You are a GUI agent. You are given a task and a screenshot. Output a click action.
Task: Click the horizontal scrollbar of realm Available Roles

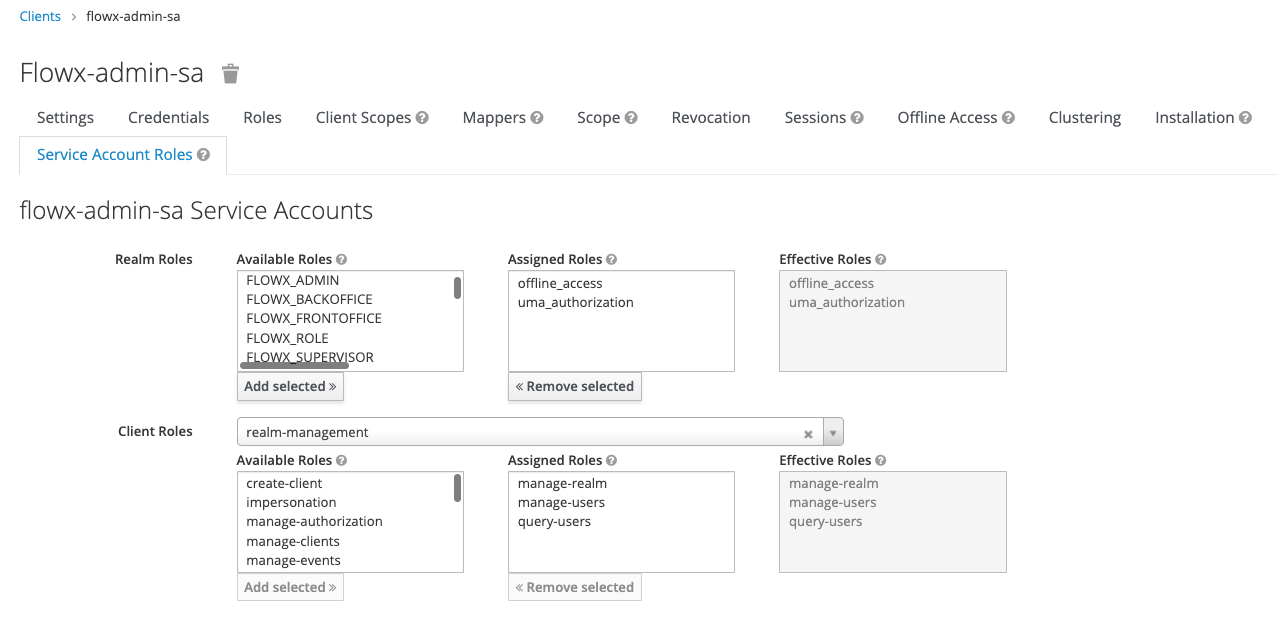click(295, 366)
